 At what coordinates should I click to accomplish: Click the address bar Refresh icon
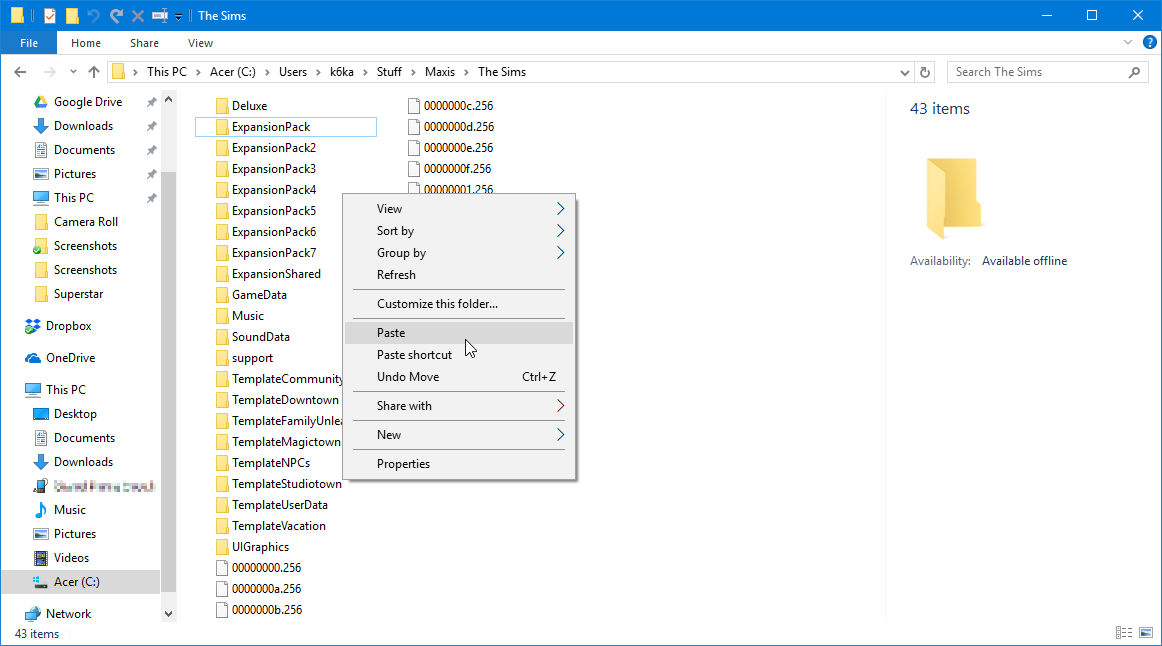tap(925, 72)
